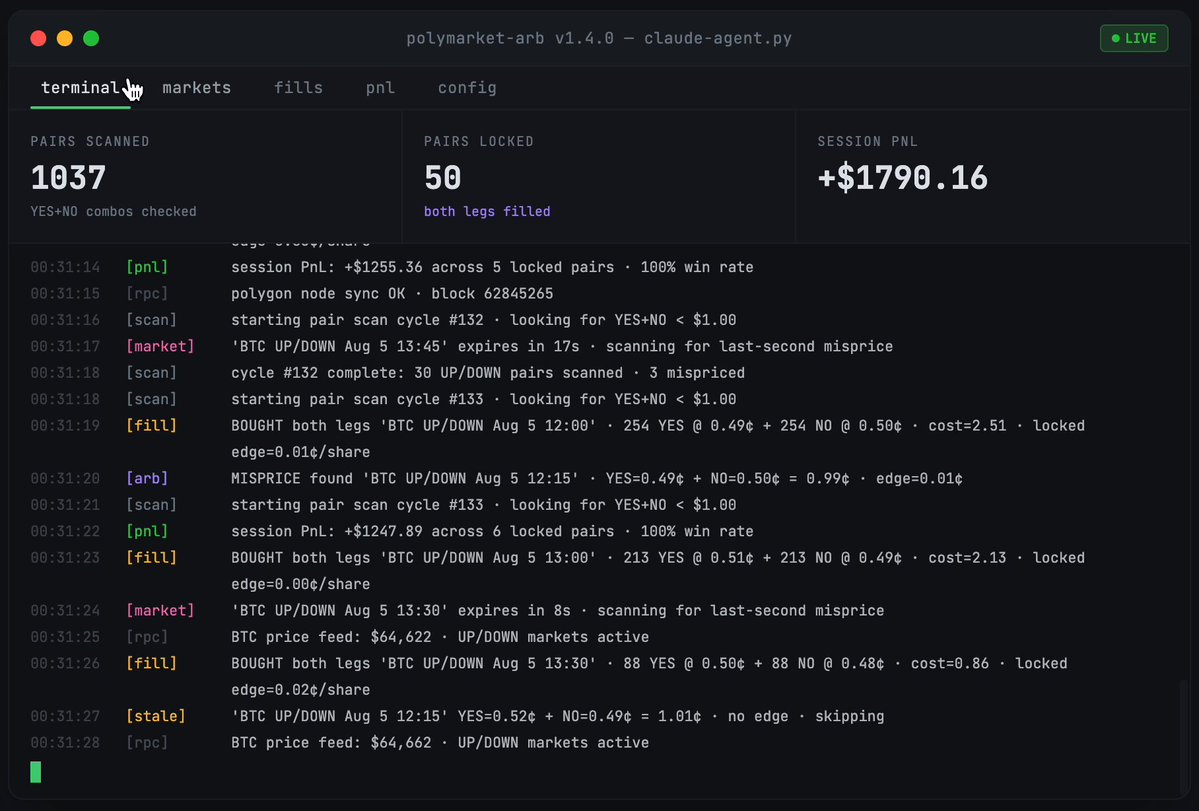Click the log pane vertical scrollbar
Viewport: 1199px width, 811px height.
pyautogui.click(x=1184, y=739)
